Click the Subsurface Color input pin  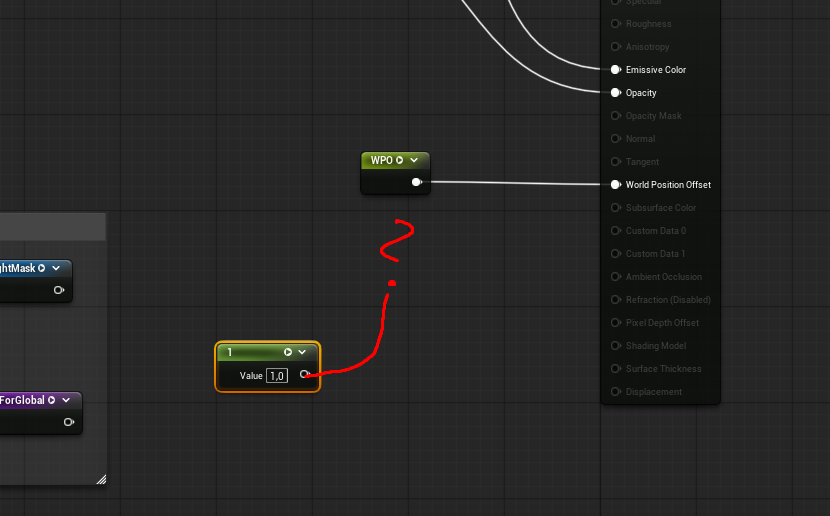coord(616,207)
